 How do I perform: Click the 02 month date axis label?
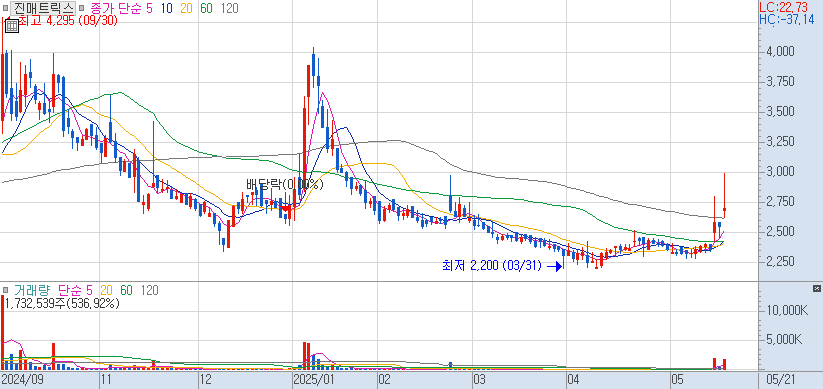point(384,379)
